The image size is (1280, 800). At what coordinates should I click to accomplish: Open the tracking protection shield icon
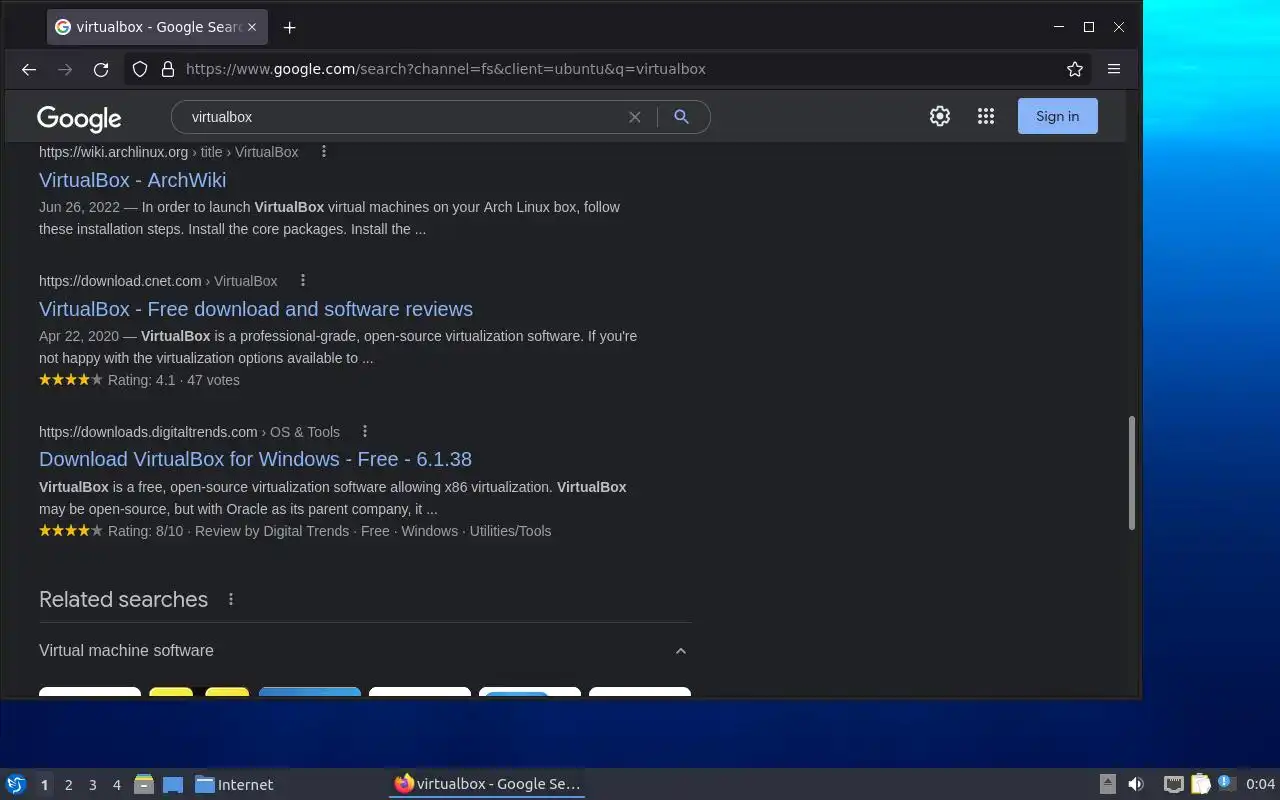(x=140, y=69)
